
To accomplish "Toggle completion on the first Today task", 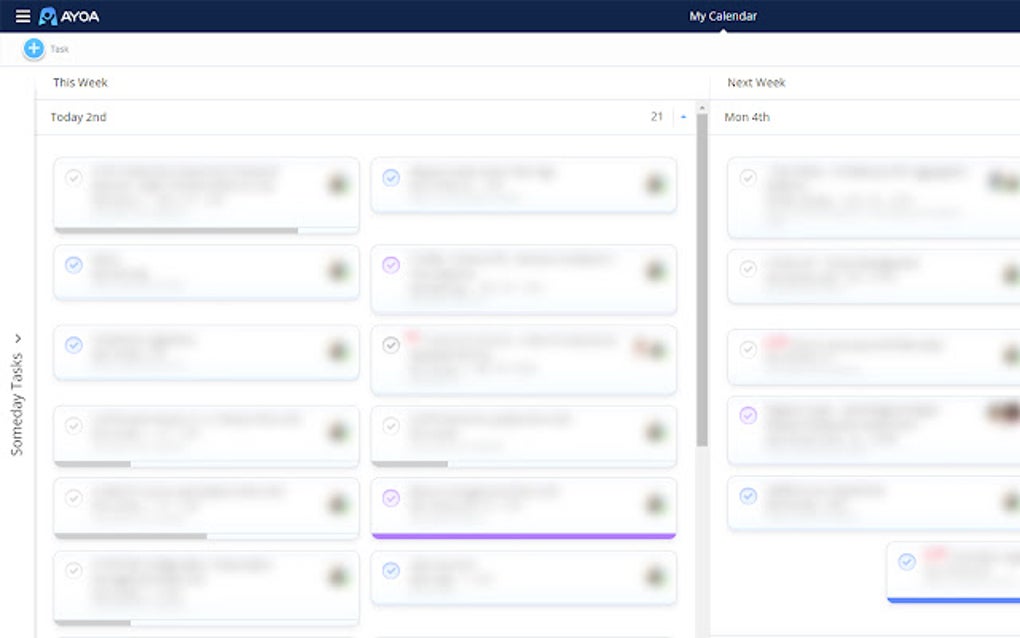I will point(73,178).
